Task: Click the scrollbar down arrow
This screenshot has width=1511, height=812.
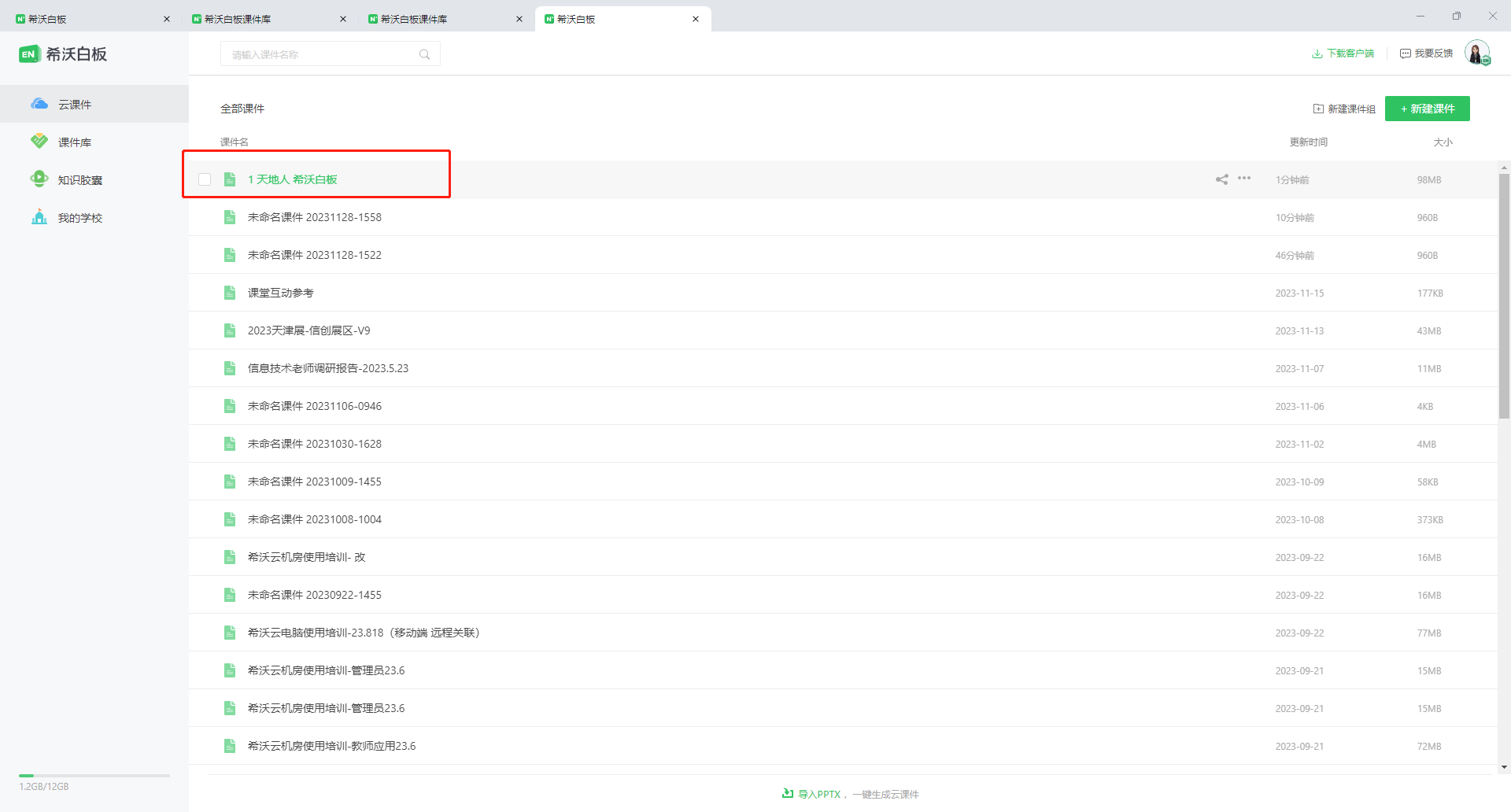Action: click(x=1504, y=767)
